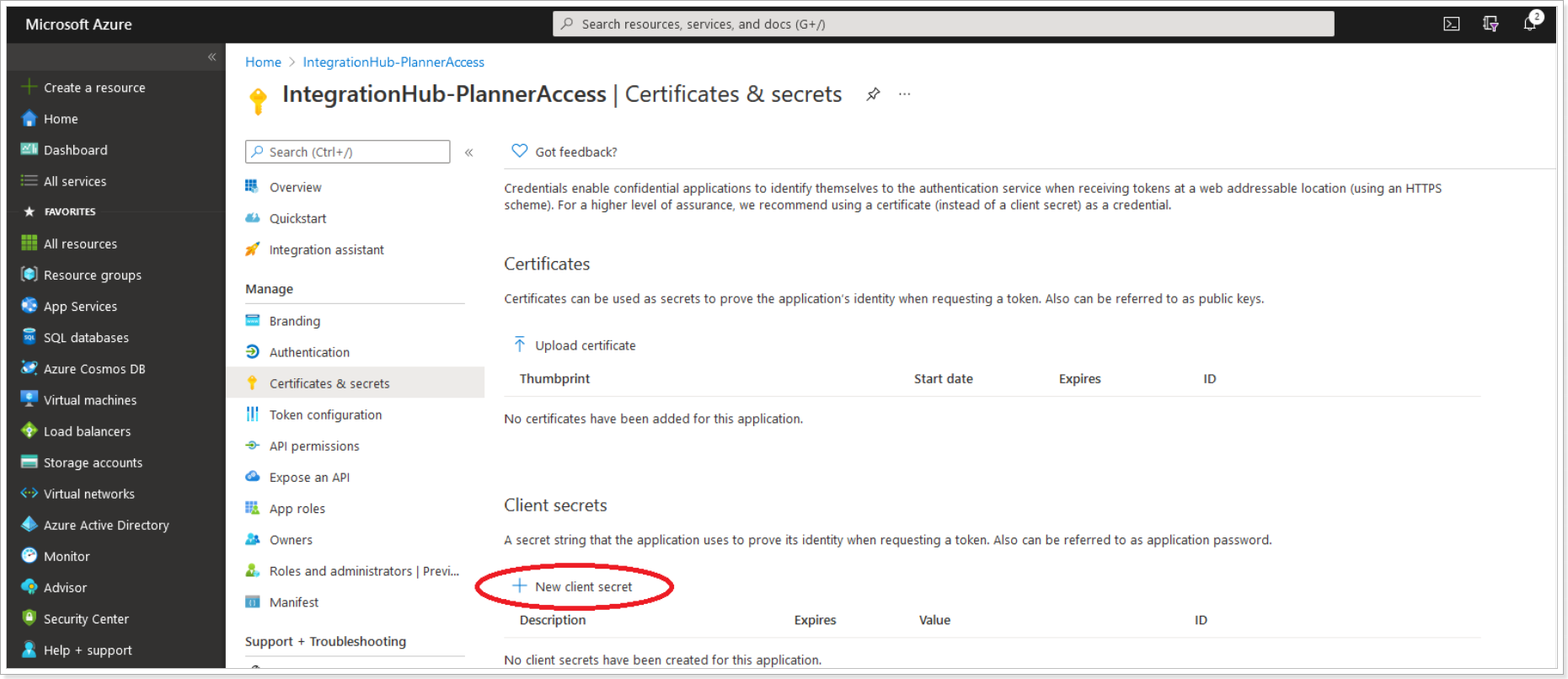Open IntegrationHub-PlannerAccess breadcrumb link
Viewport: 1568px width, 679px height.
[x=393, y=62]
